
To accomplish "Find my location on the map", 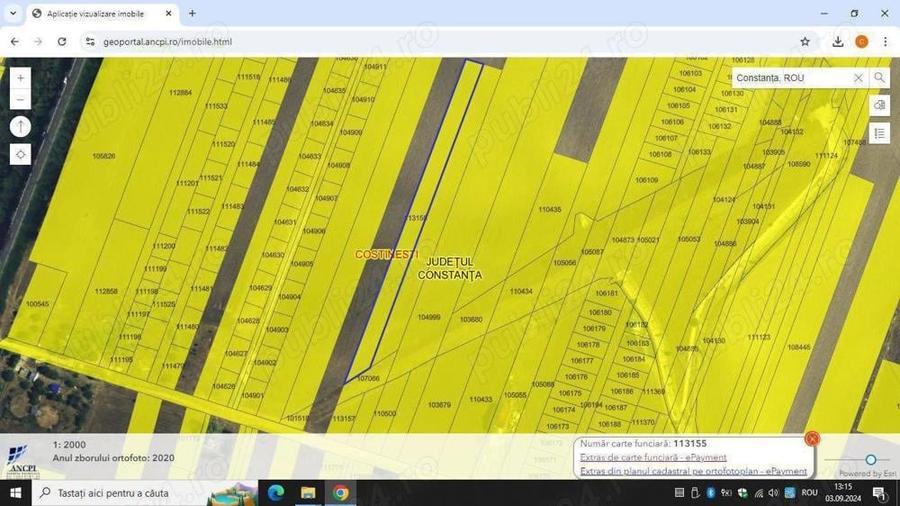I will pos(20,154).
